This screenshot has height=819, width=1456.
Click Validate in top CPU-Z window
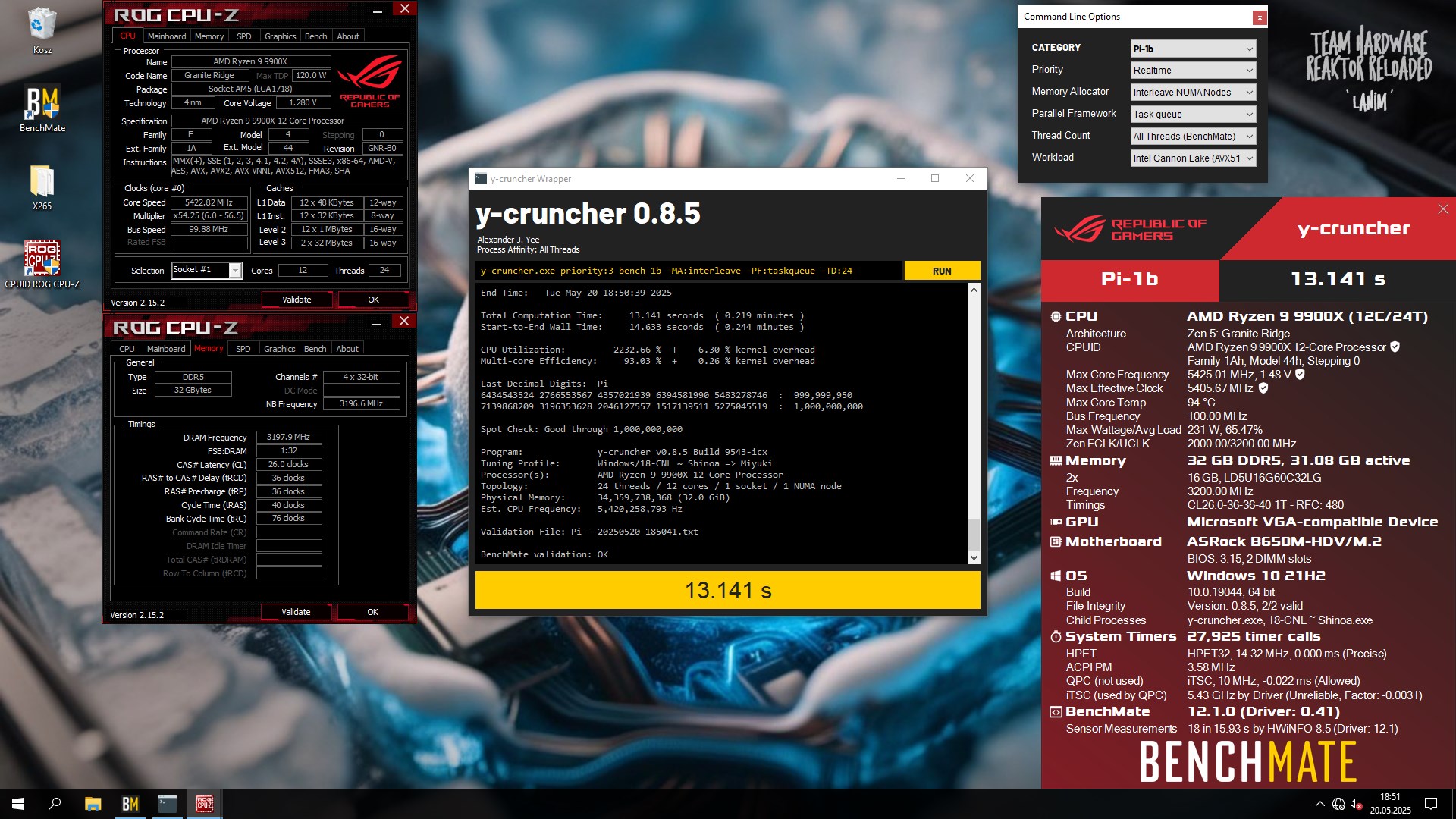(297, 300)
